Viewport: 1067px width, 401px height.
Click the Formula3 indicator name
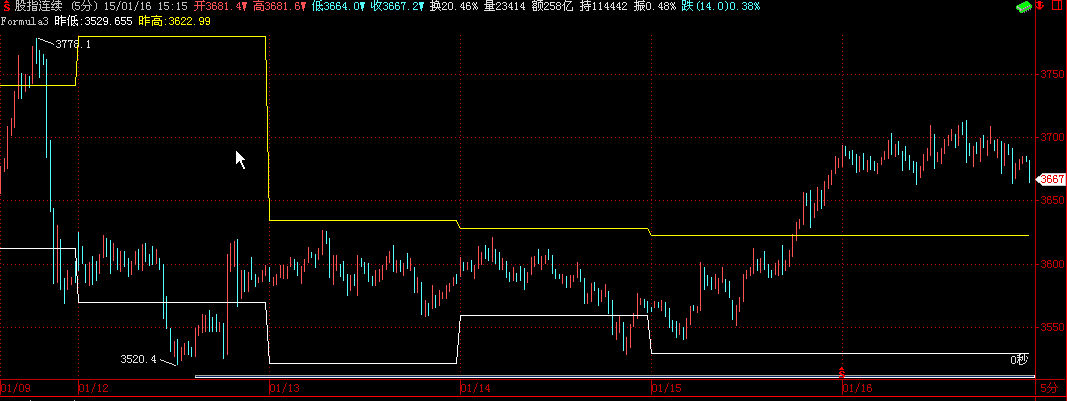24,20
